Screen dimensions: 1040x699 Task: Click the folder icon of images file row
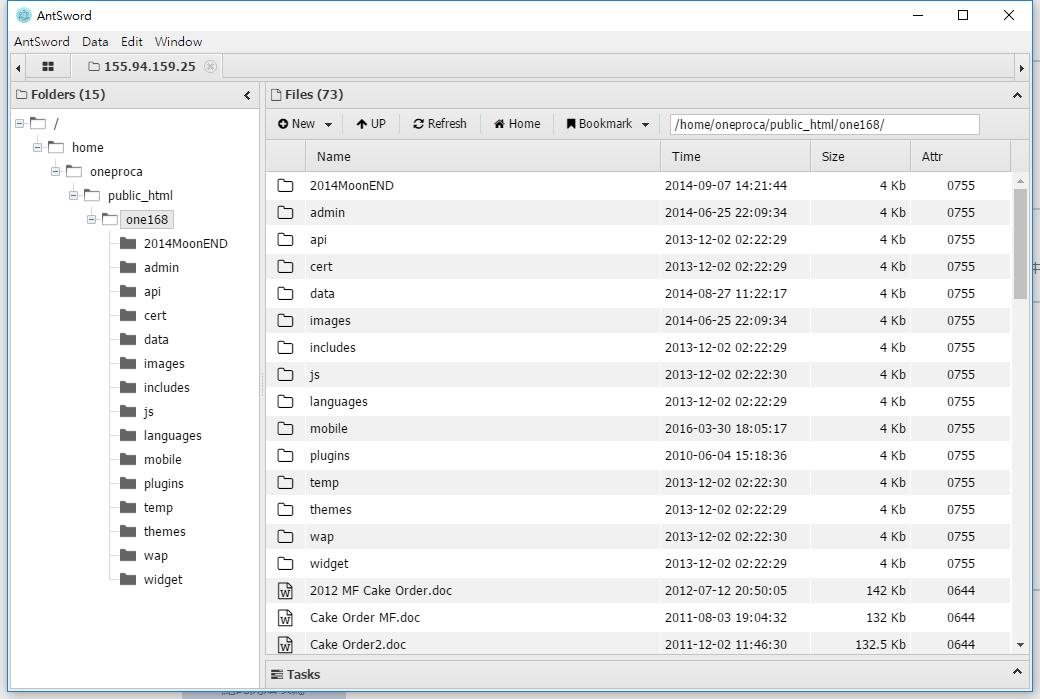coord(285,321)
